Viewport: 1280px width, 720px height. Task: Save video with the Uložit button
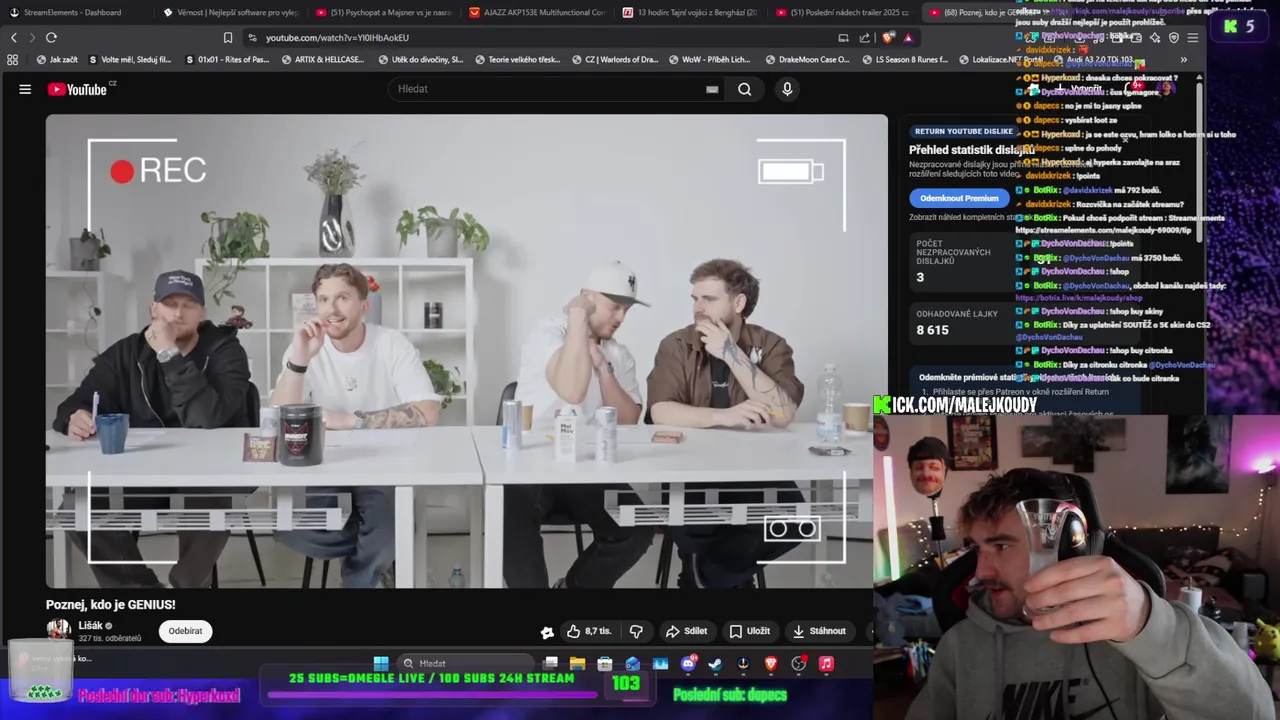coord(750,631)
